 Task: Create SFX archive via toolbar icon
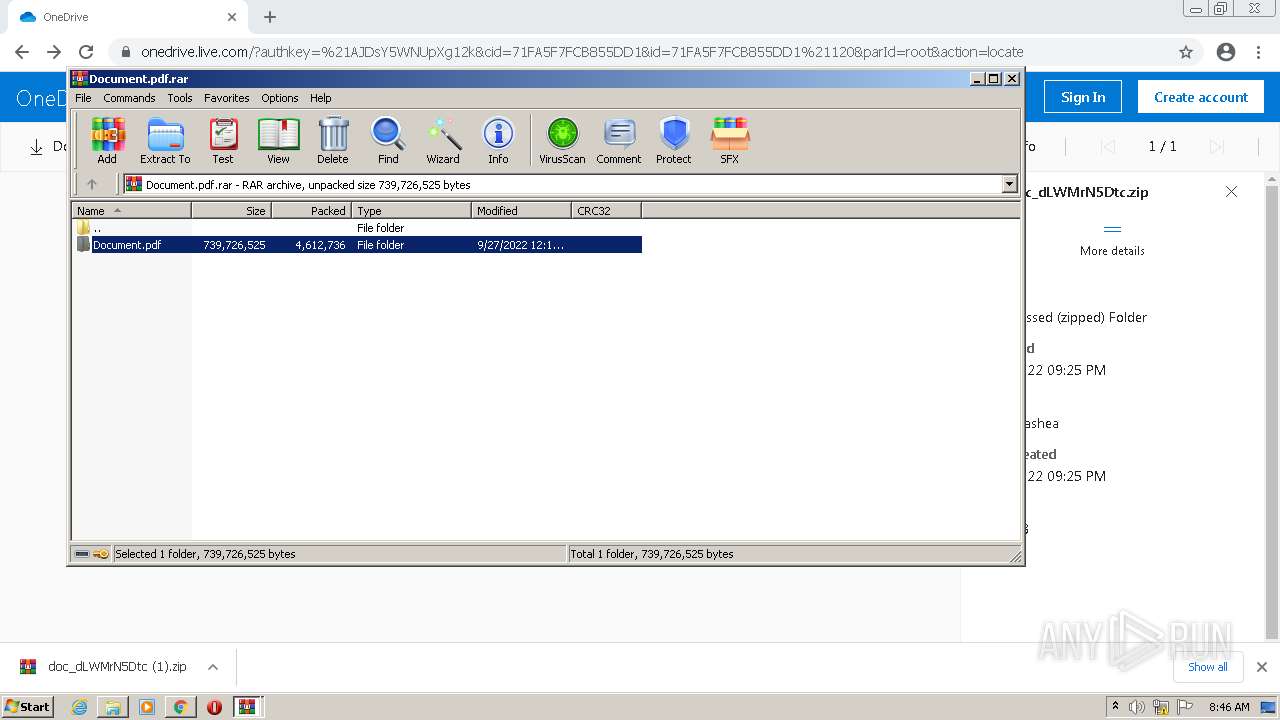click(x=730, y=140)
